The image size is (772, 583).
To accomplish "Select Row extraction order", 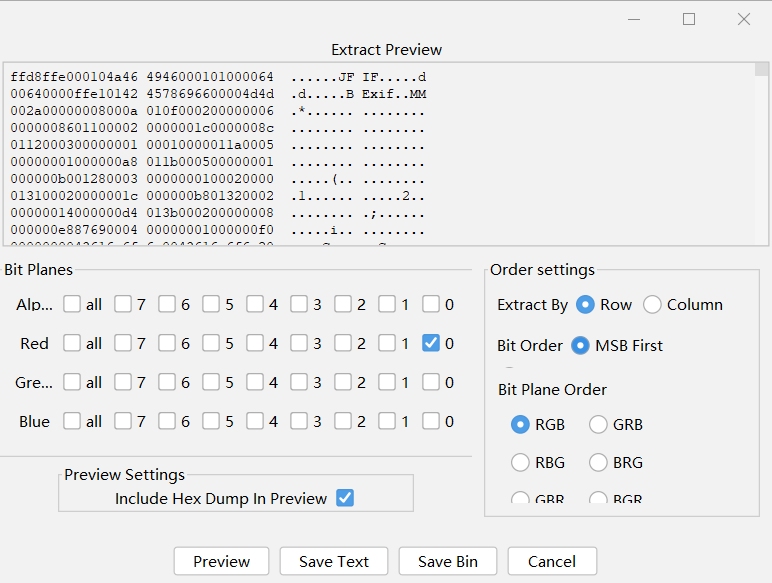I will coord(585,305).
